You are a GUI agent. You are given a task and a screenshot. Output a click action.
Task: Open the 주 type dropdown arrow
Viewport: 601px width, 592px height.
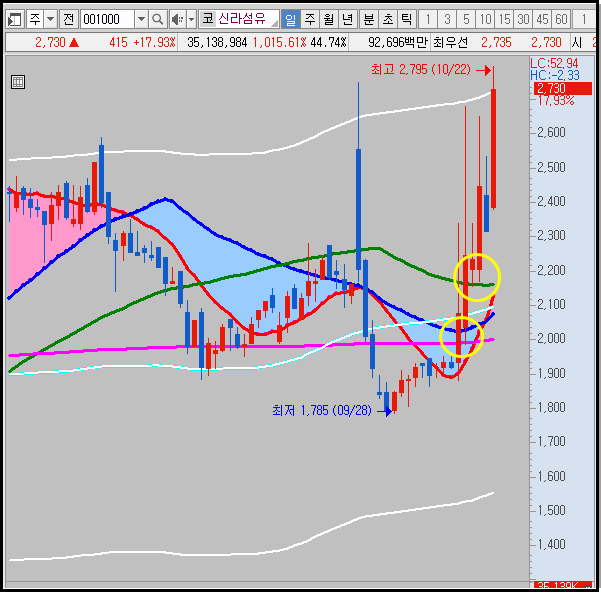(51, 19)
